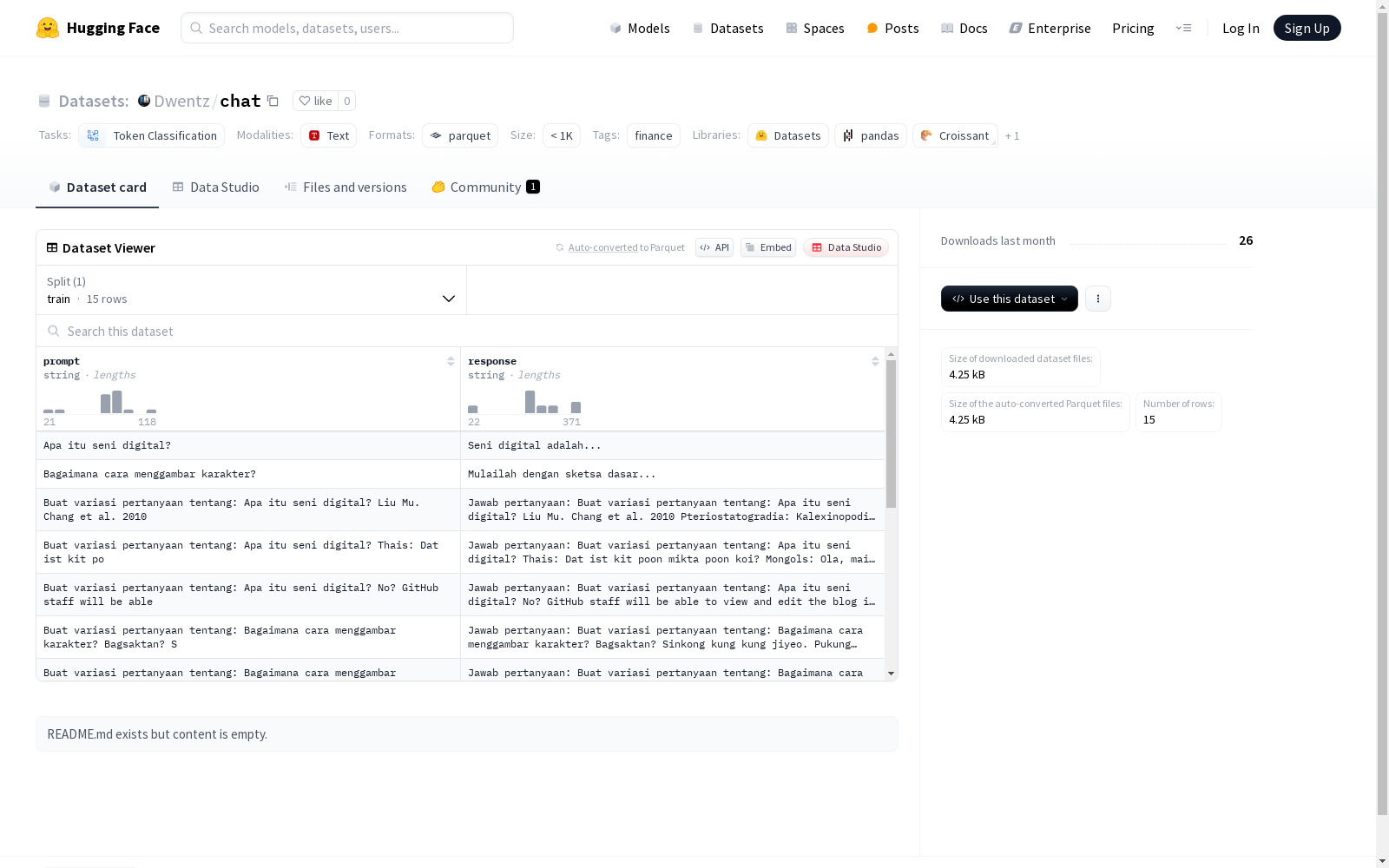Select cell 'Mulailah dengan sketsa dasar...'

673,474
